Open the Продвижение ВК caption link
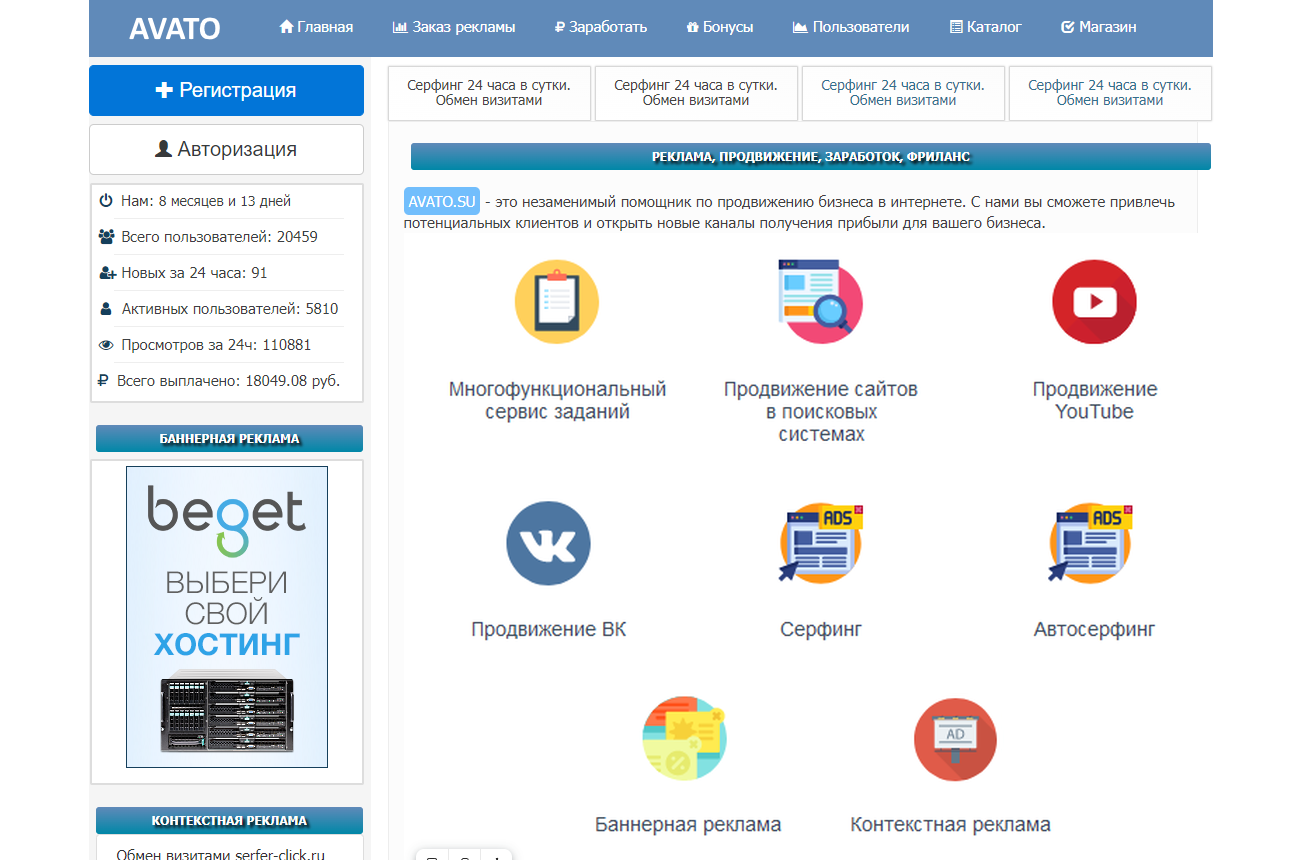Viewport: 1301px width, 860px height. pos(549,629)
